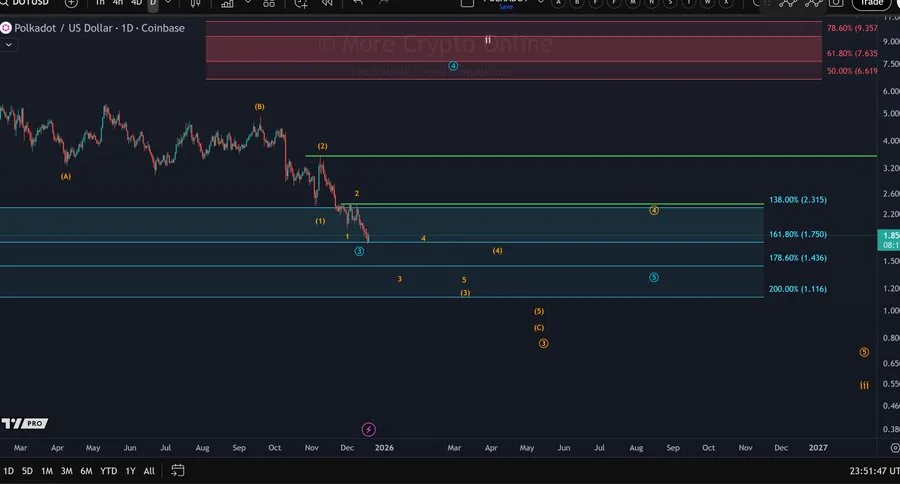Viewport: 900px width, 484px height.
Task: Open the Indicators icon
Action: coord(228,3)
